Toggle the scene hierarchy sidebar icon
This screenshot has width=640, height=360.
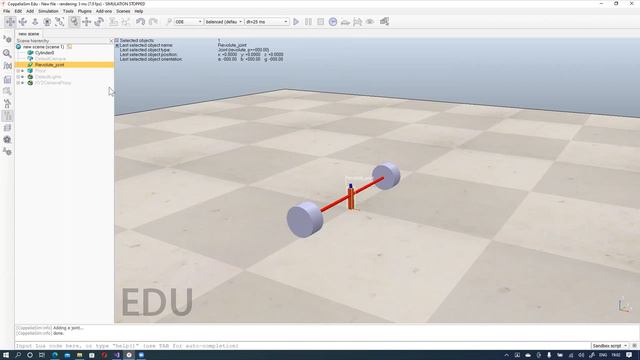(7, 116)
